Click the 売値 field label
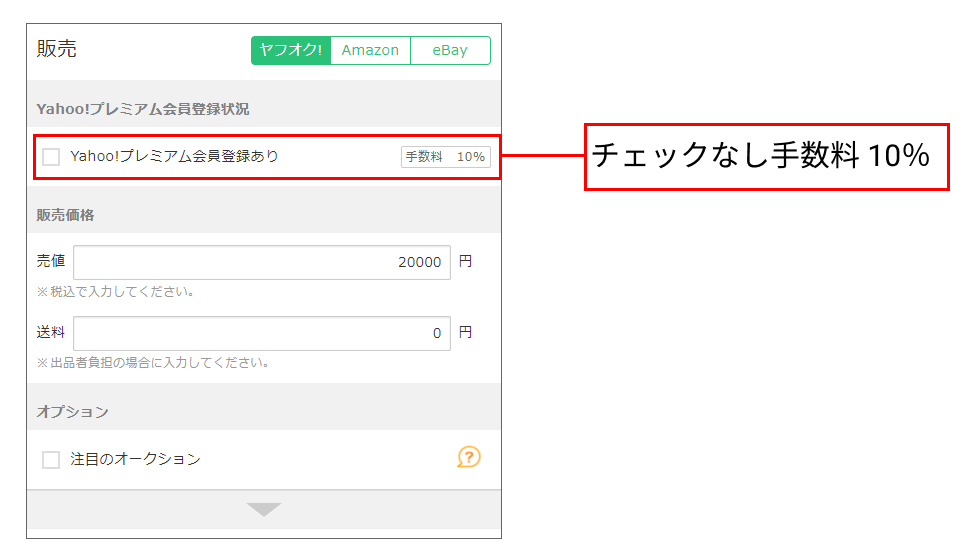Image resolution: width=968 pixels, height=550 pixels. pyautogui.click(x=51, y=262)
